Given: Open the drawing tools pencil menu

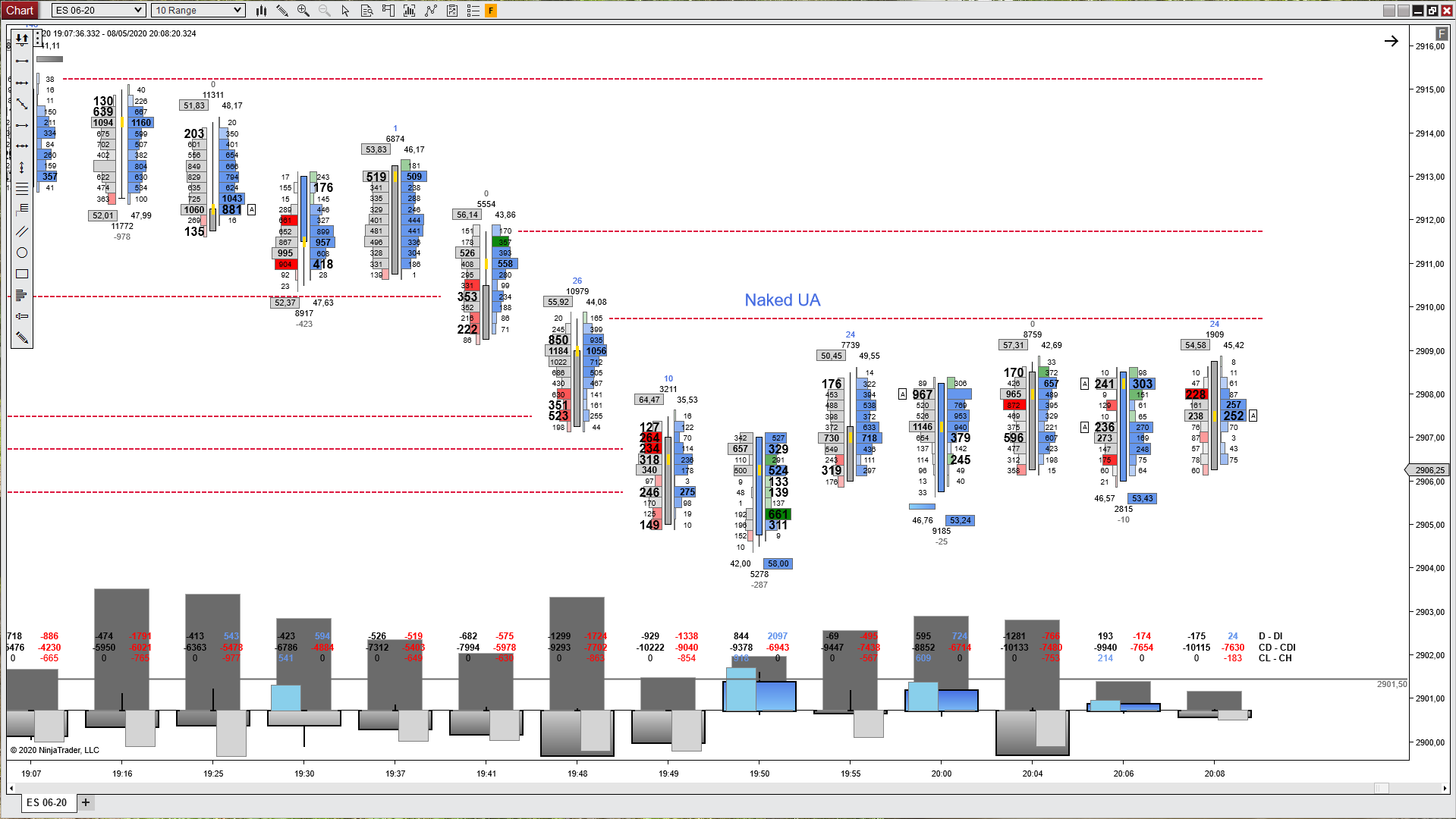Looking at the screenshot, I should (x=282, y=11).
